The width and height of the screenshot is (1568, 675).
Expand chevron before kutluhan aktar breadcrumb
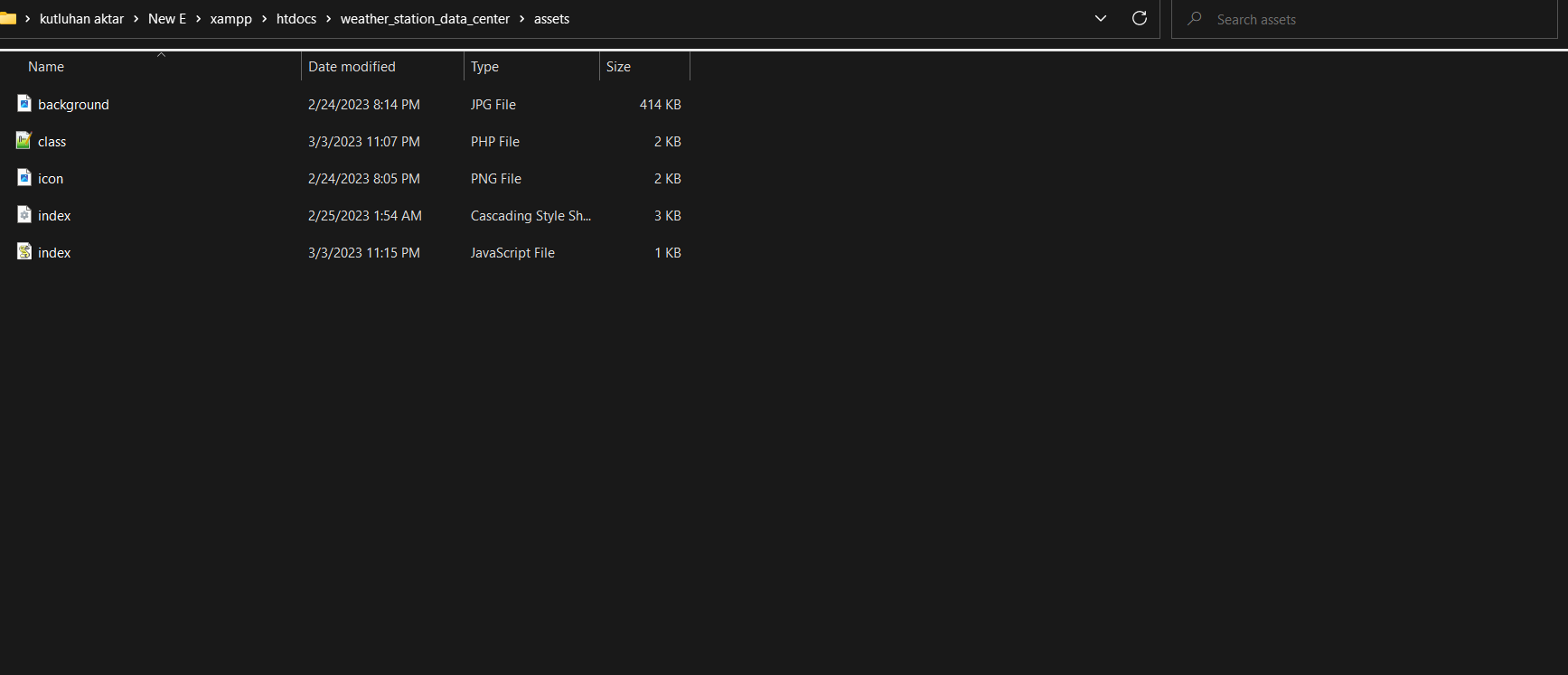(28, 19)
